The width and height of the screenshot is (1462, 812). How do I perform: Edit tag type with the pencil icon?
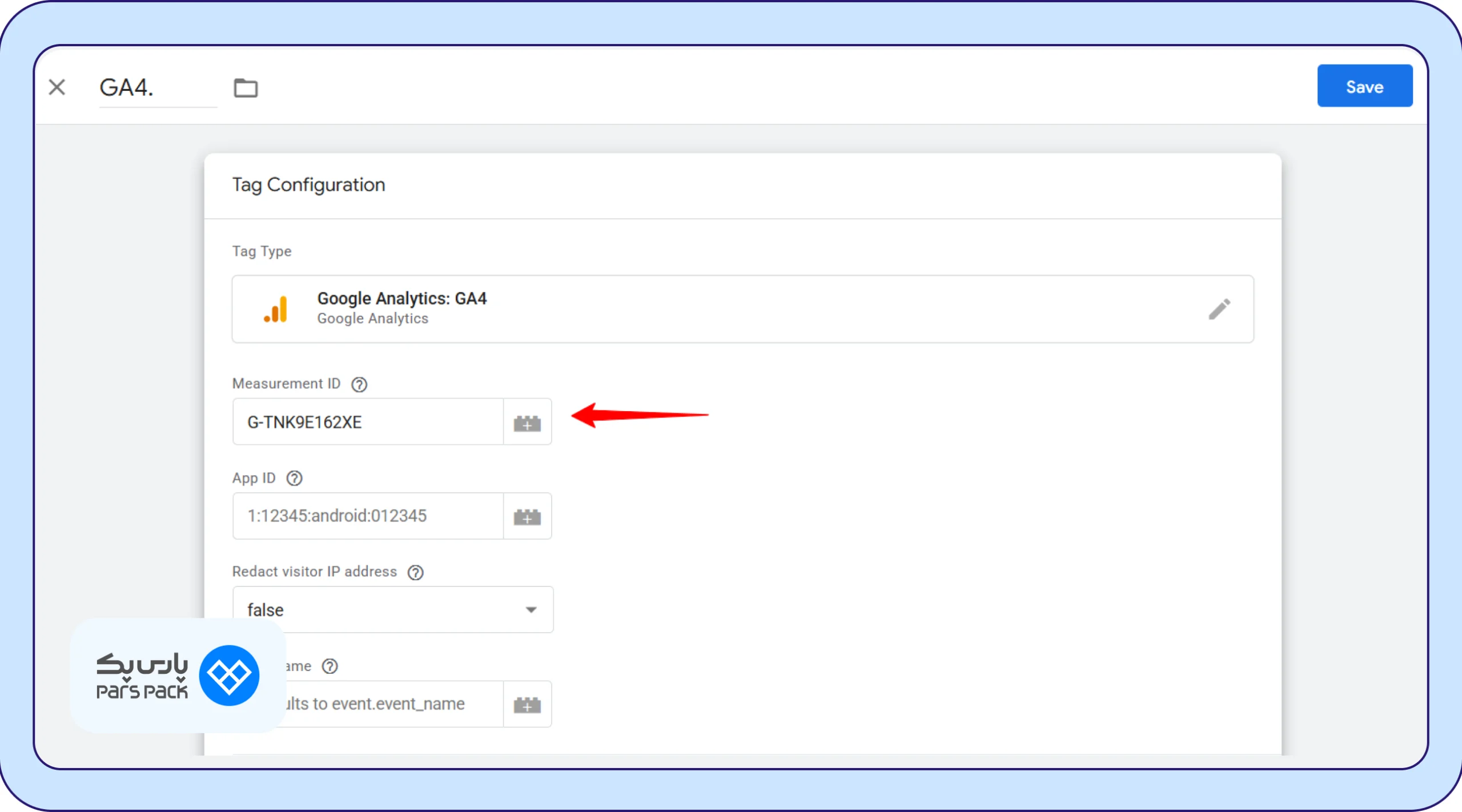1219,309
